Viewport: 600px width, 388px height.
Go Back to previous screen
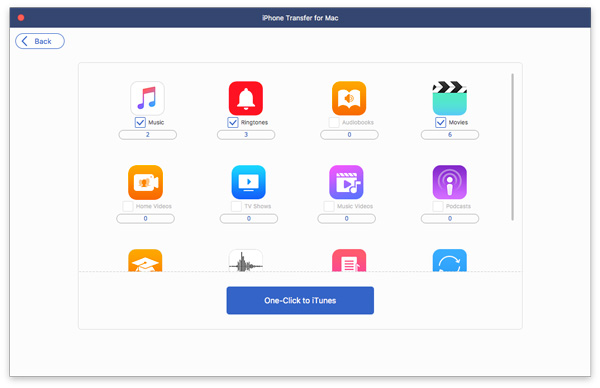40,41
